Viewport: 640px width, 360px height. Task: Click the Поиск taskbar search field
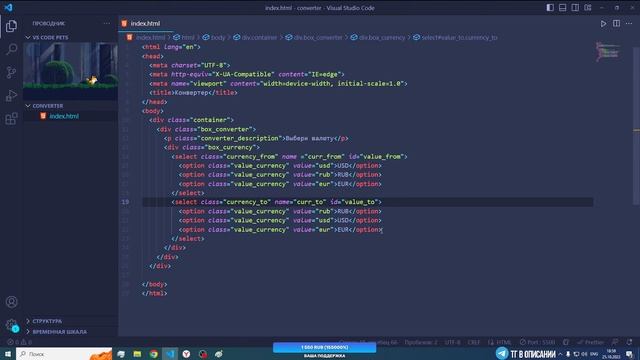coord(64,354)
